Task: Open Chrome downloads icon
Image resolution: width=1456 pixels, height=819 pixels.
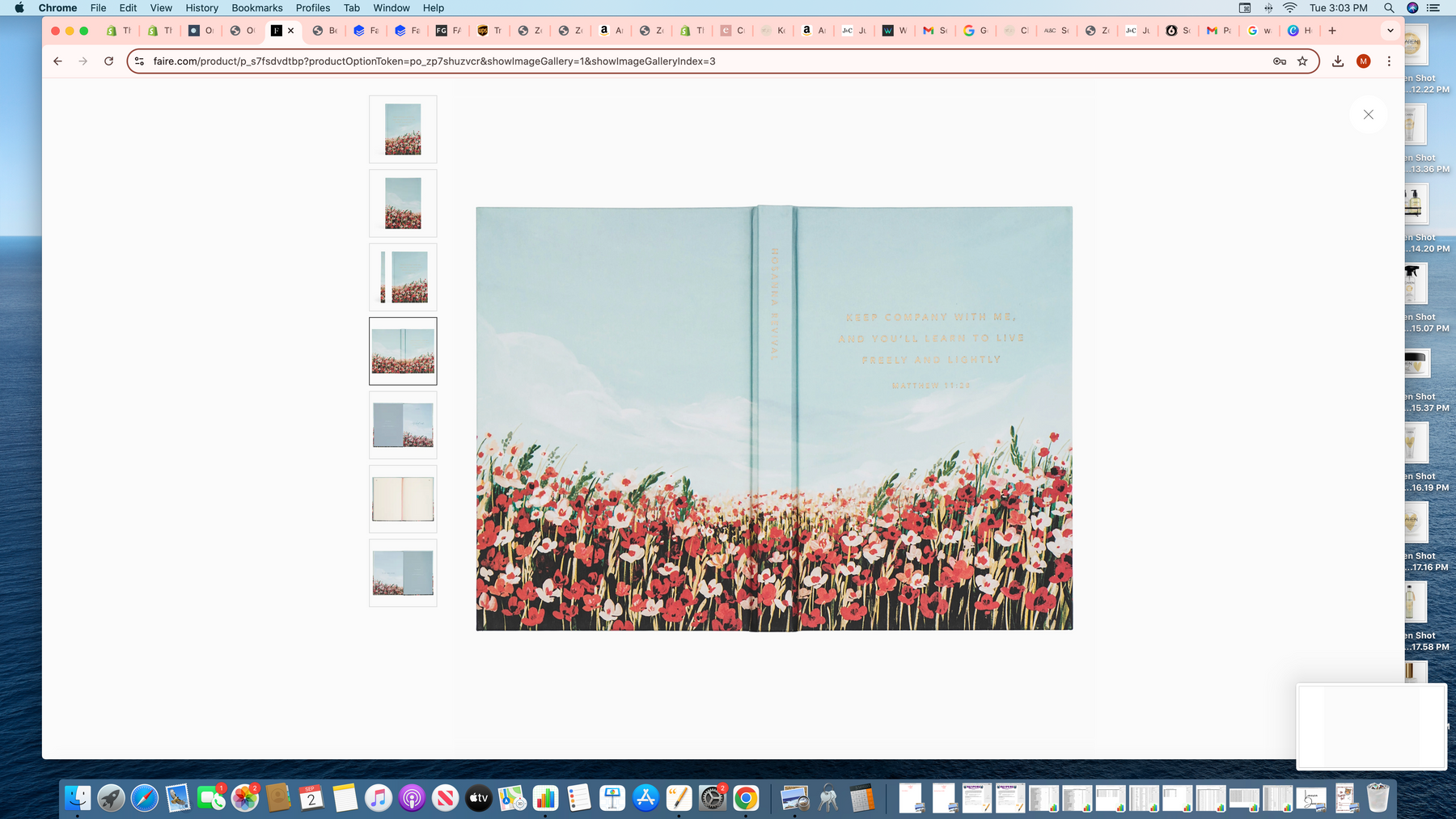Action: [x=1338, y=61]
